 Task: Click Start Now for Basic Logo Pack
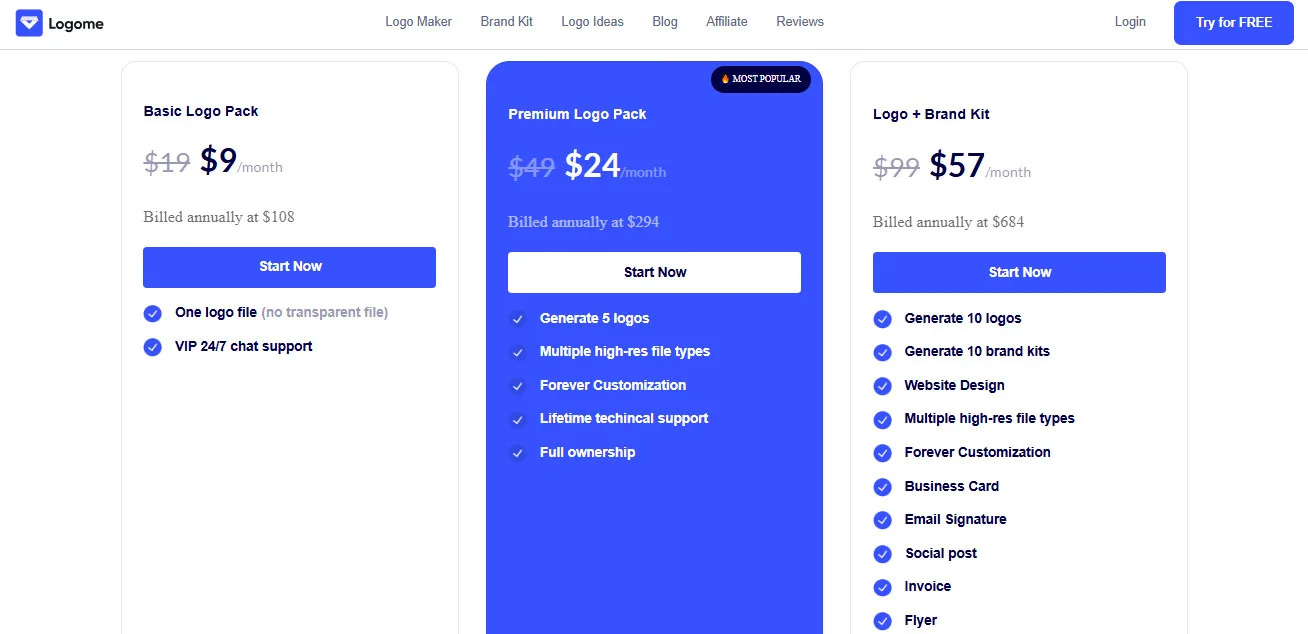coord(289,267)
